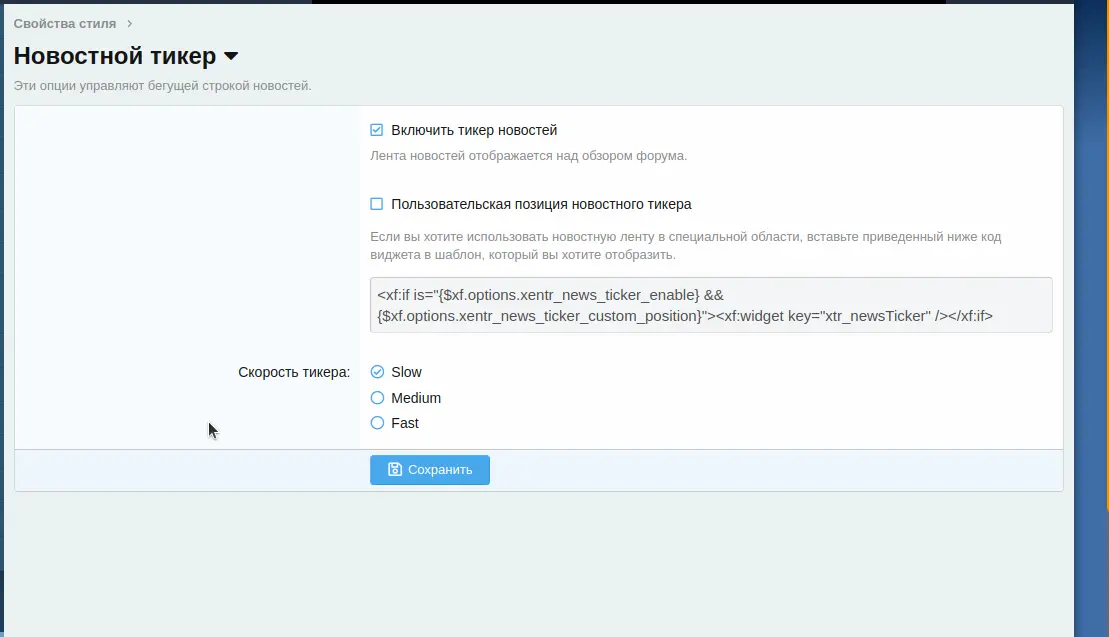Viewport: 1109px width, 637px height.
Task: Click the Пользовательская позиция новостного тикера label
Action: 541,204
